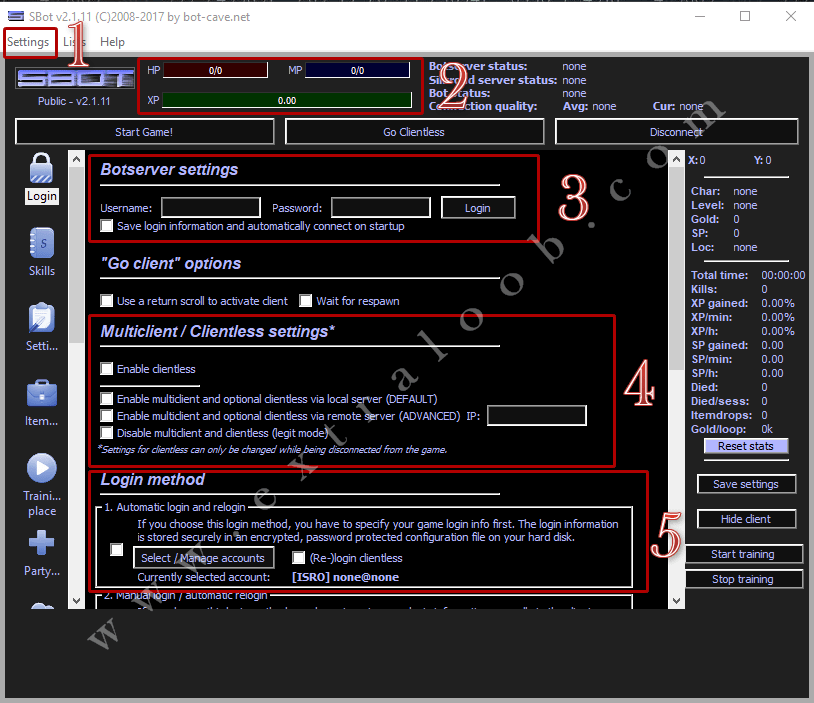Open the Help menu
The width and height of the screenshot is (814, 703).
pyautogui.click(x=112, y=42)
